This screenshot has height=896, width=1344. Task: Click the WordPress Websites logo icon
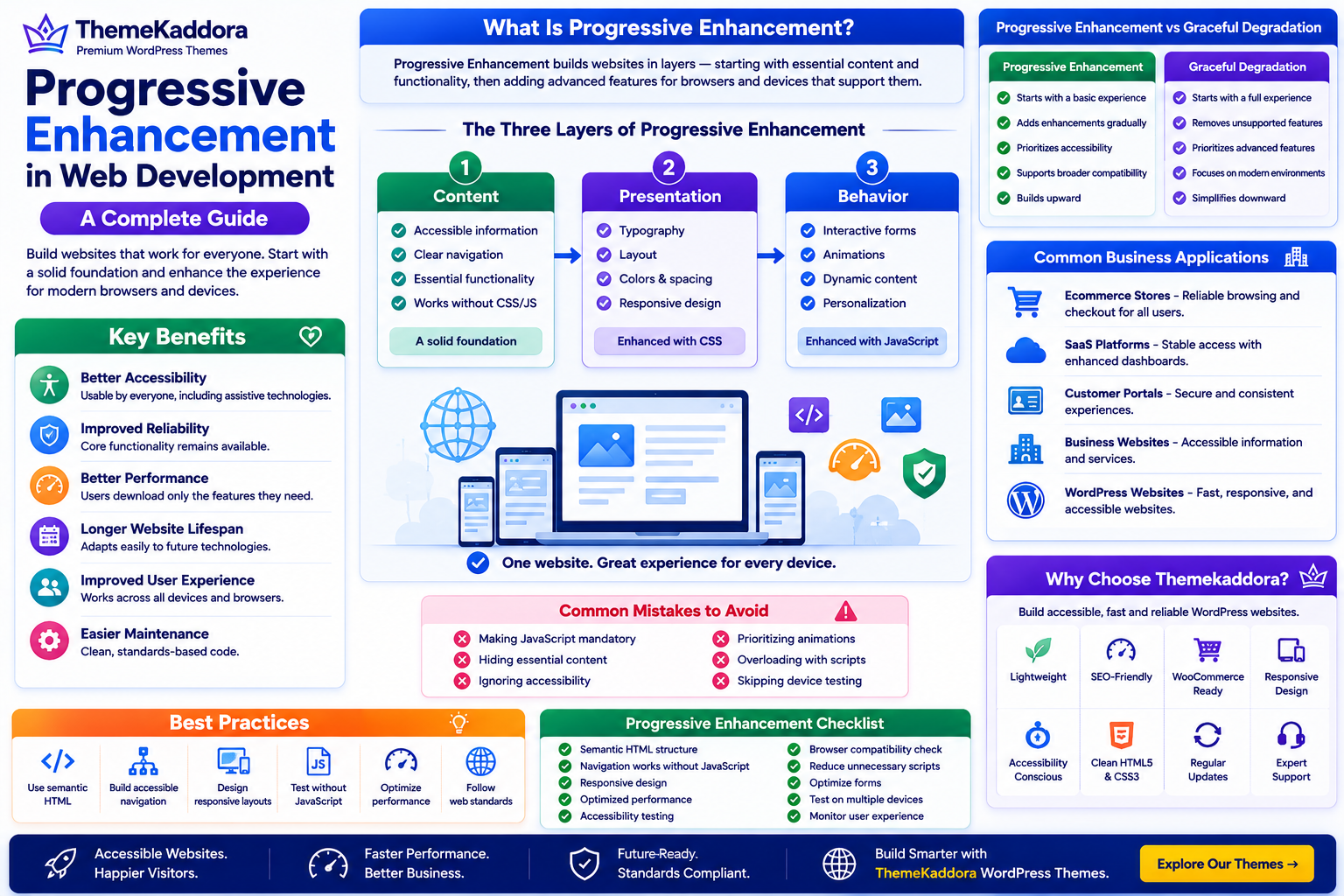pyautogui.click(x=1025, y=500)
